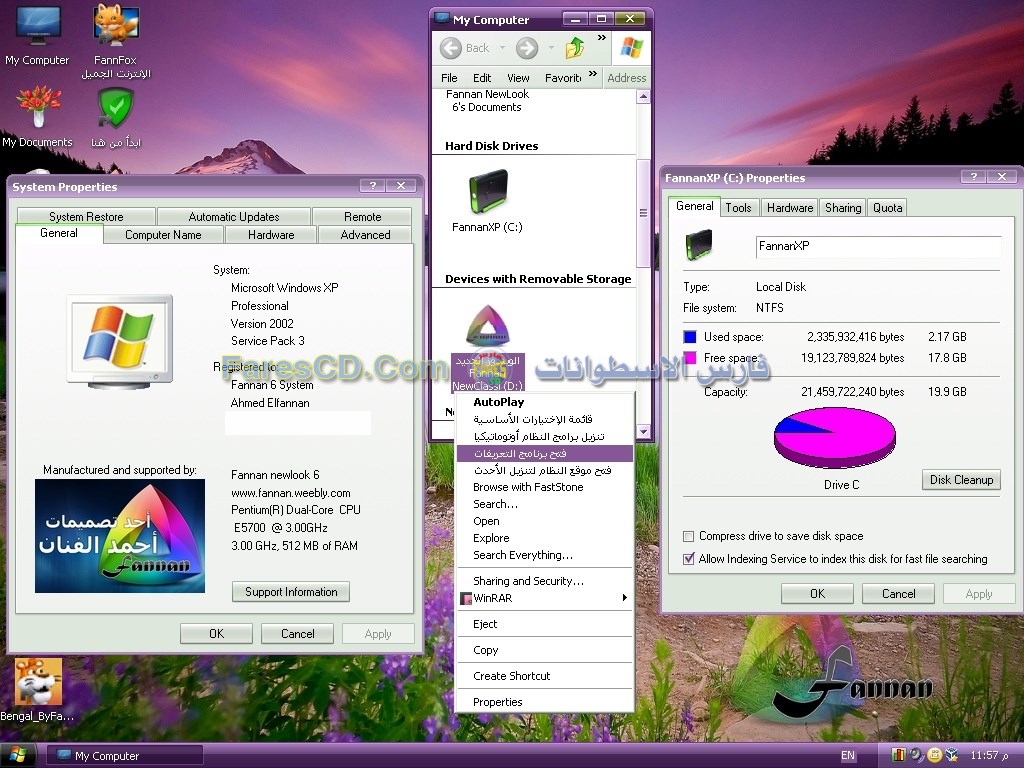Open the Edit menu
This screenshot has width=1024, height=768.
pyautogui.click(x=482, y=78)
